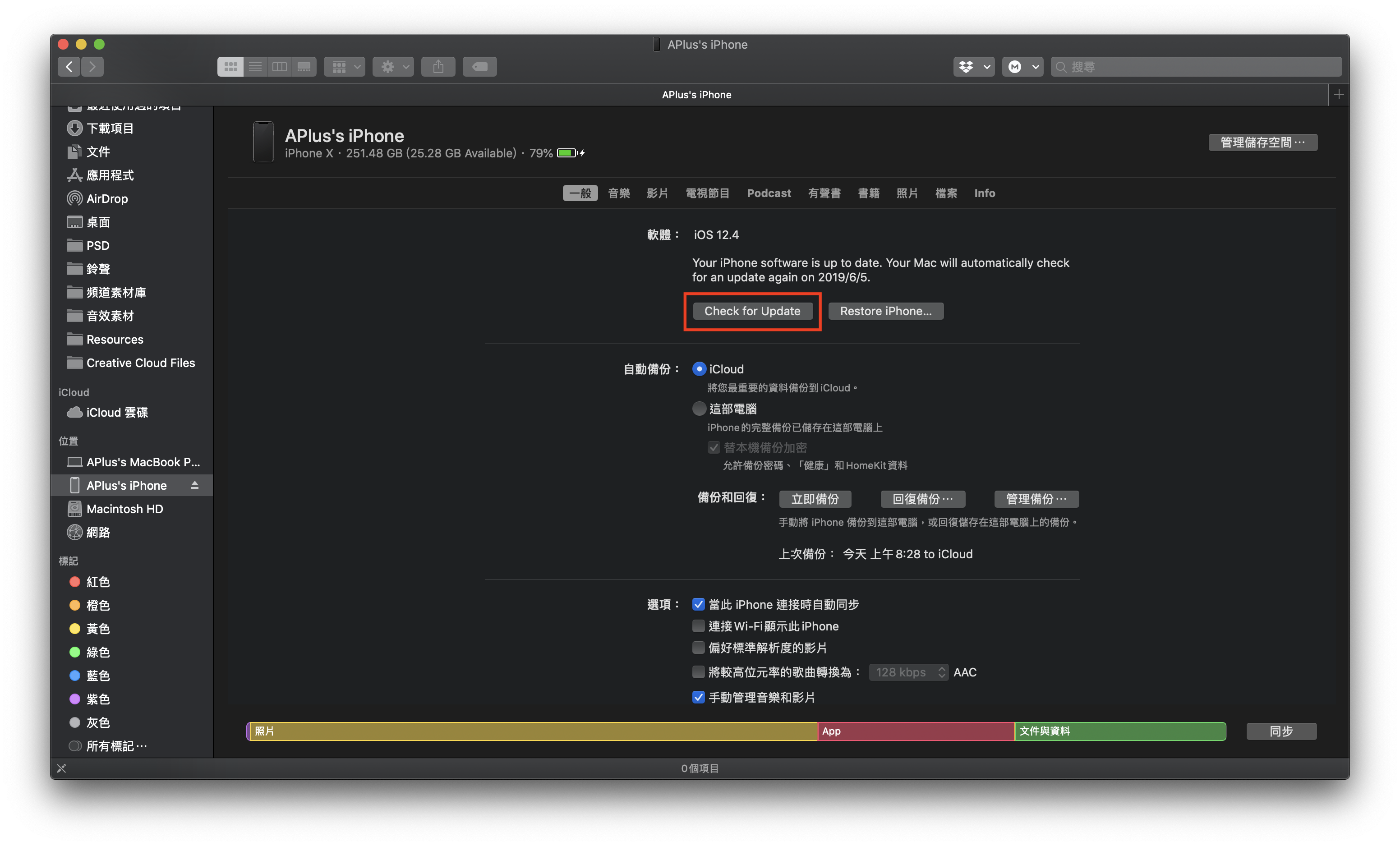Open the 128 kbps bitrate selector
The width and height of the screenshot is (1400, 846).
pos(908,672)
